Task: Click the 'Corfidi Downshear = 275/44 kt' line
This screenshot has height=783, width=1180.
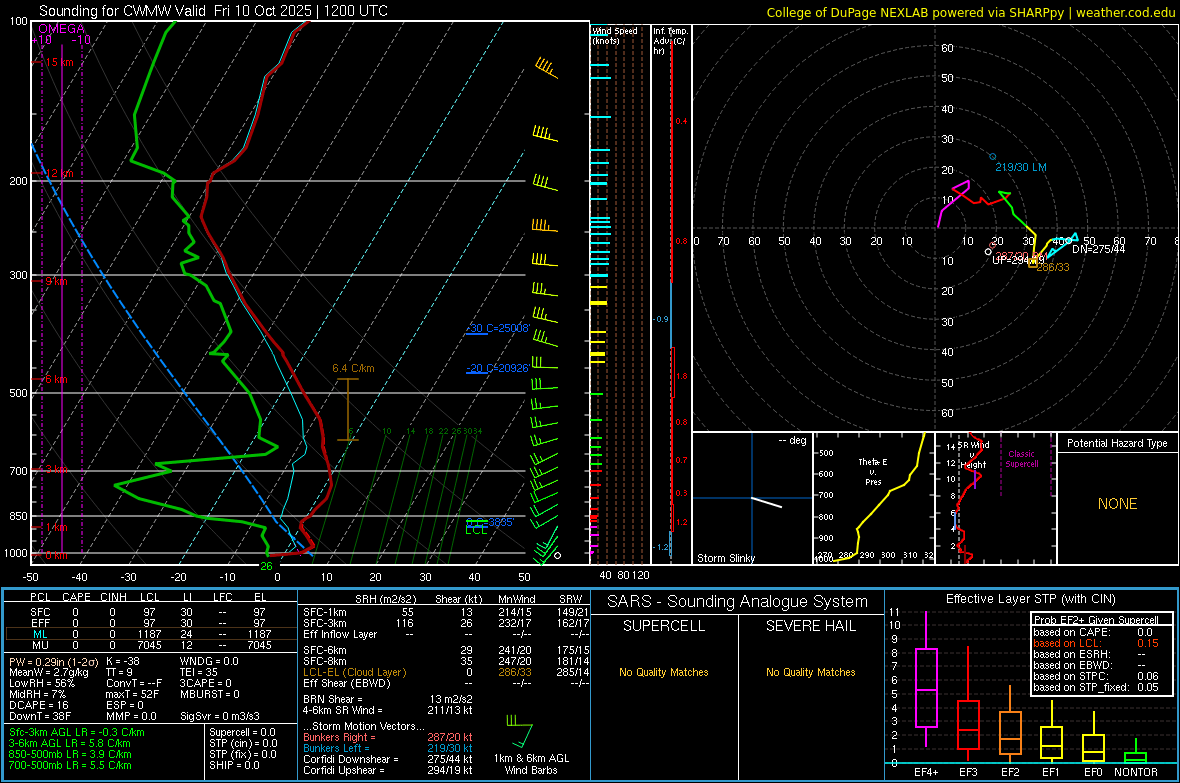Action: [388, 760]
